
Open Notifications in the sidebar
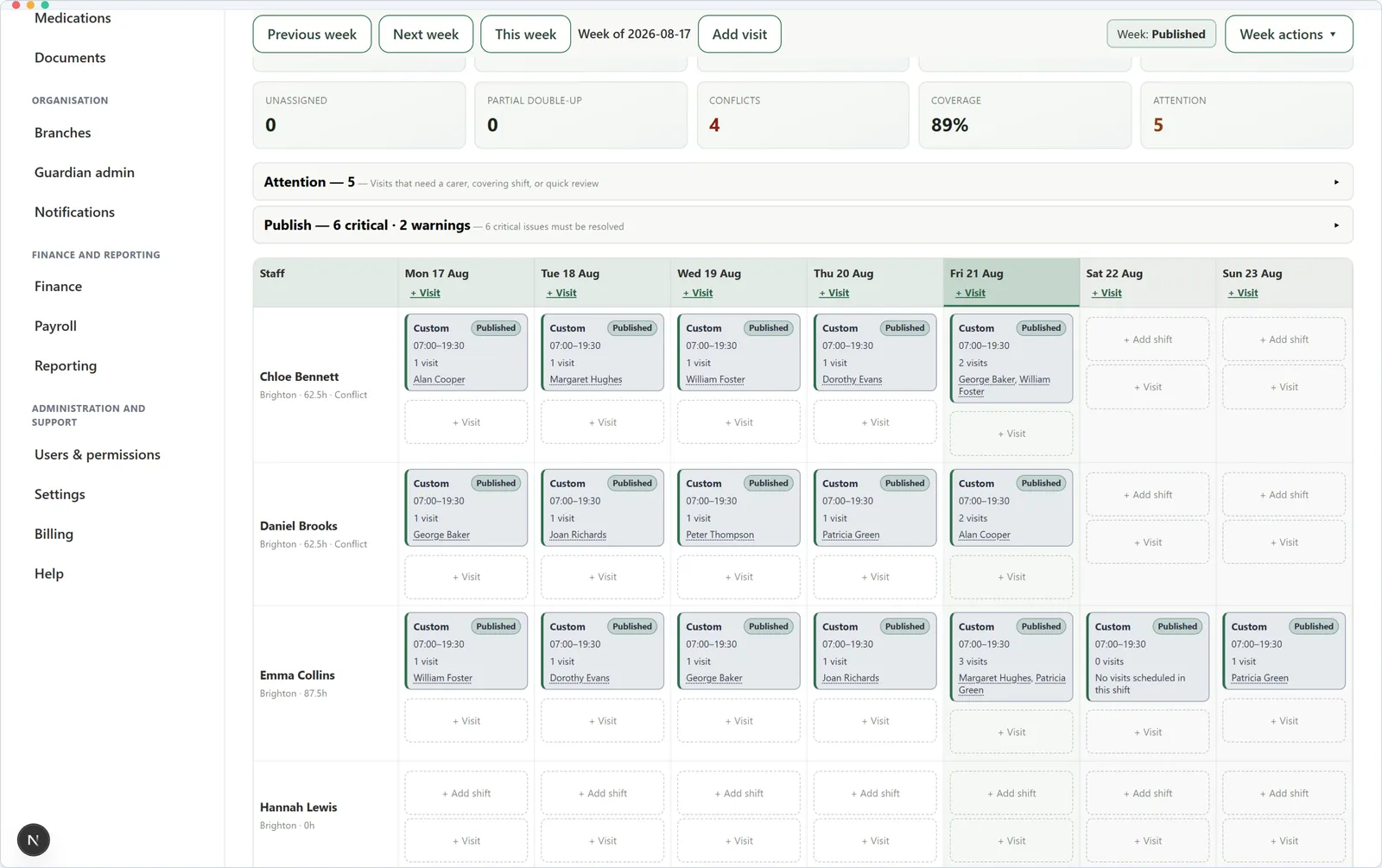pyautogui.click(x=74, y=212)
